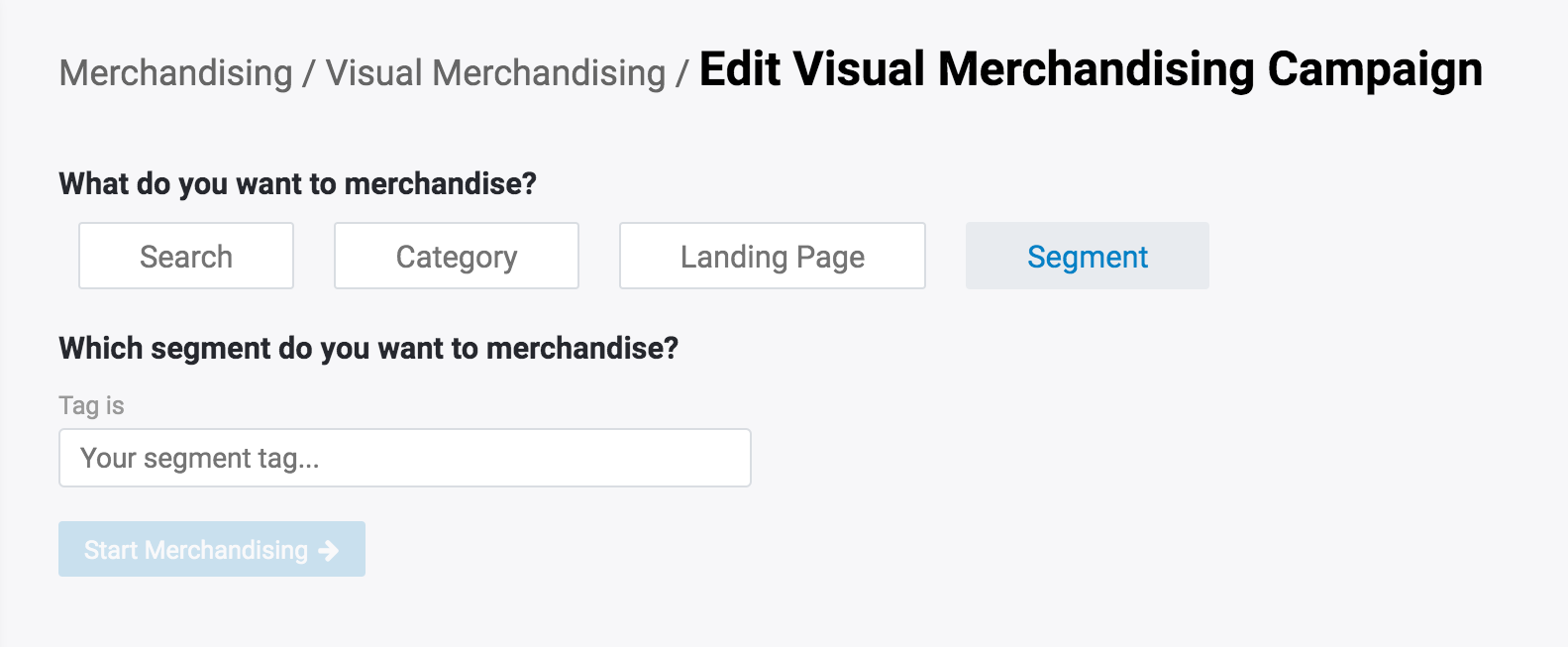
Task: Select the highlighted Segment option
Action: (x=1087, y=257)
